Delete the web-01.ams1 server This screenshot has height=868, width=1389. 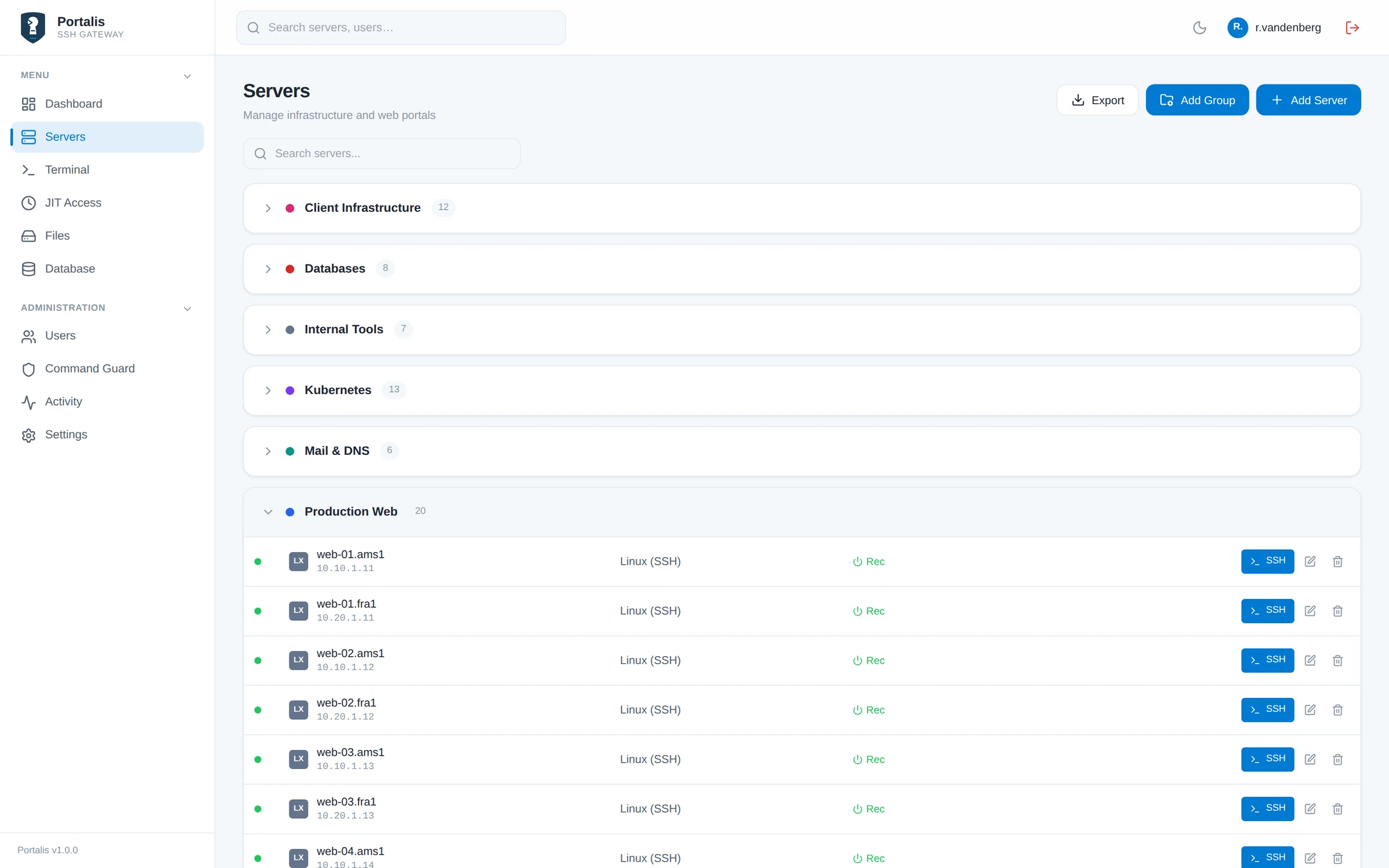click(1337, 561)
